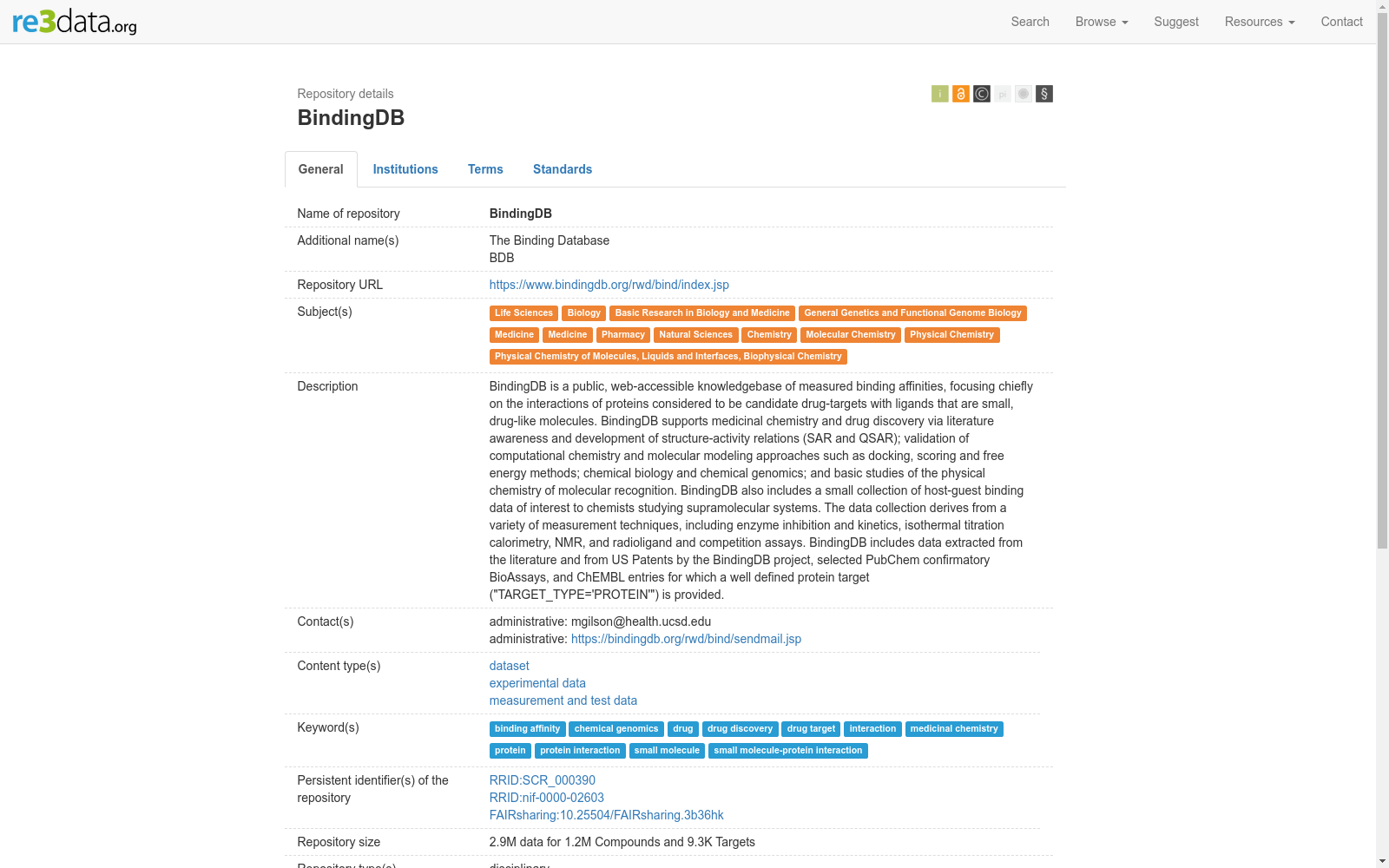Click the 'binding affinity' keyword tag
The height and width of the screenshot is (868, 1389).
(x=527, y=729)
